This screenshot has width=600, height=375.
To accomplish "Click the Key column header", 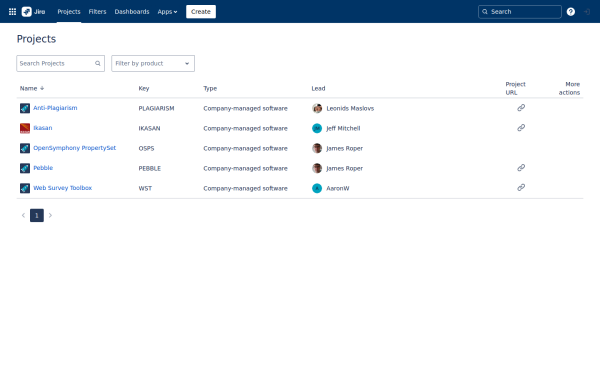I will pos(144,88).
